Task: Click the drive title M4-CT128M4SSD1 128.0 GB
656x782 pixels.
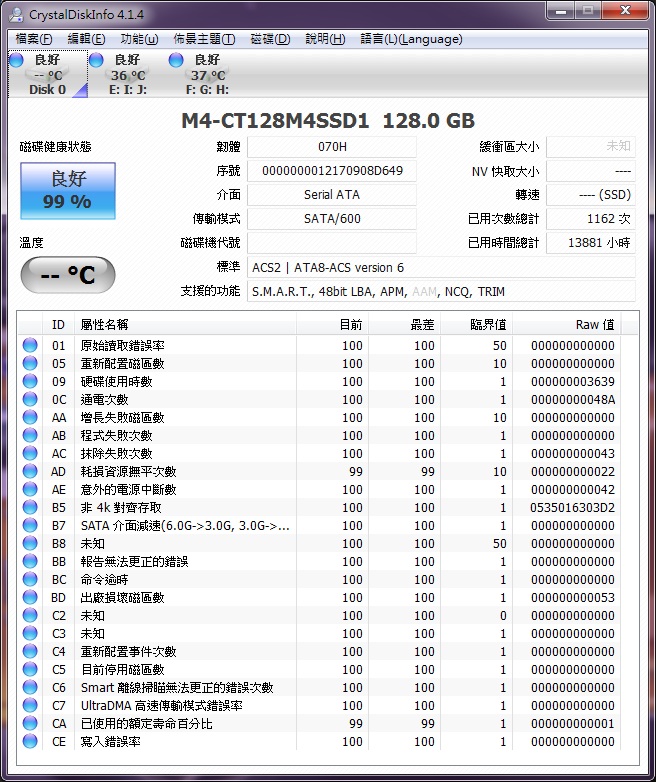Action: point(328,120)
